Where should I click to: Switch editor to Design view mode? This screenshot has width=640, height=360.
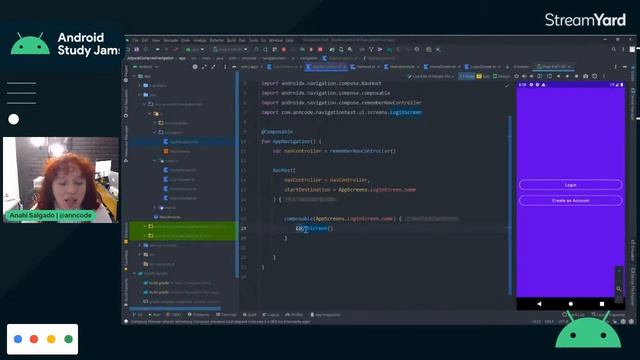(x=501, y=76)
